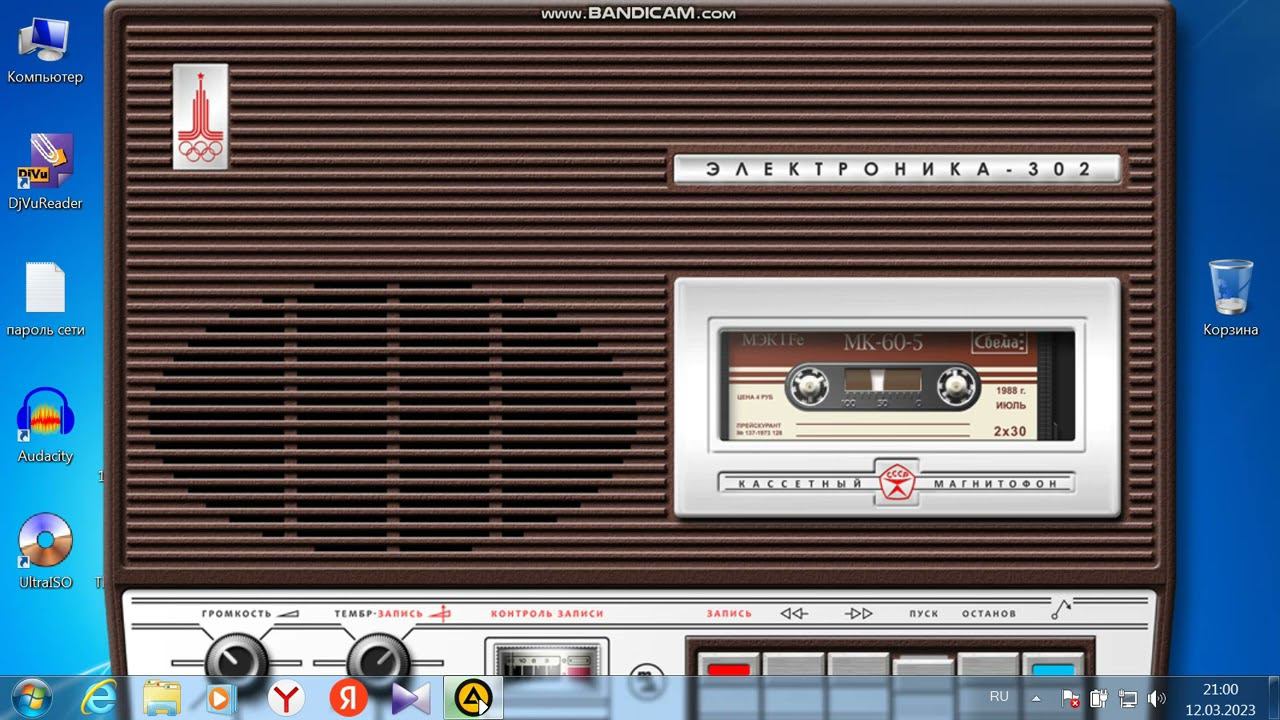Click the active AIMP player taskbar button
1280x720 pixels.
coord(473,698)
